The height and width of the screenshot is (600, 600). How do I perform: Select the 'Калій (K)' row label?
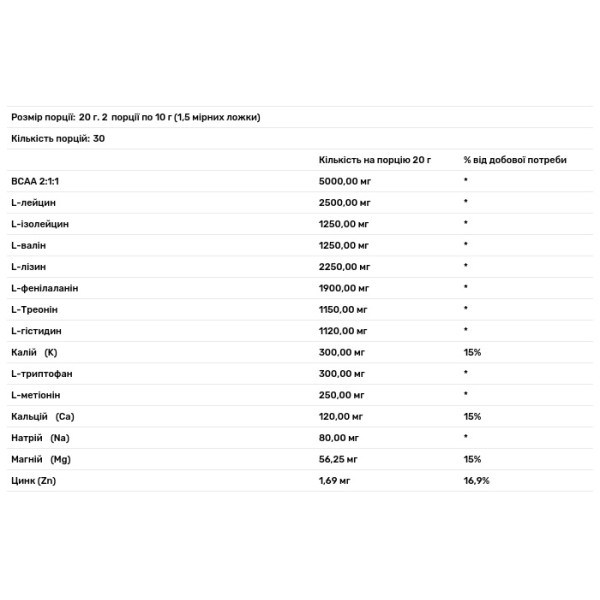pyautogui.click(x=35, y=352)
